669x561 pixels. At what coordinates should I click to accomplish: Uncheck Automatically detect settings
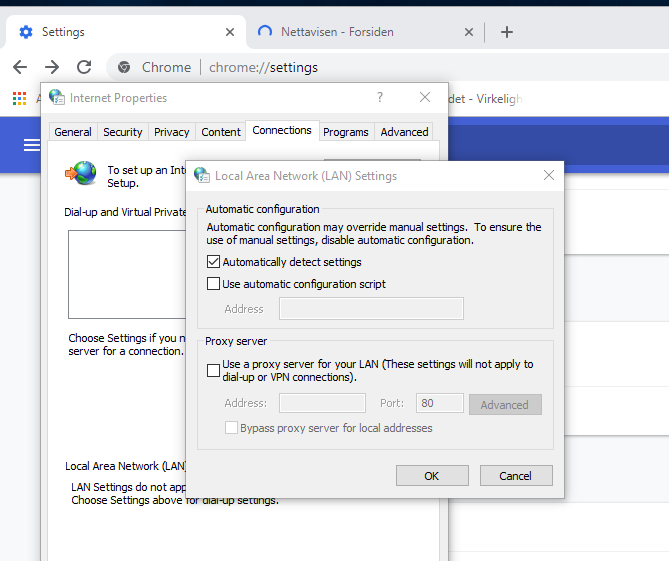(x=213, y=262)
